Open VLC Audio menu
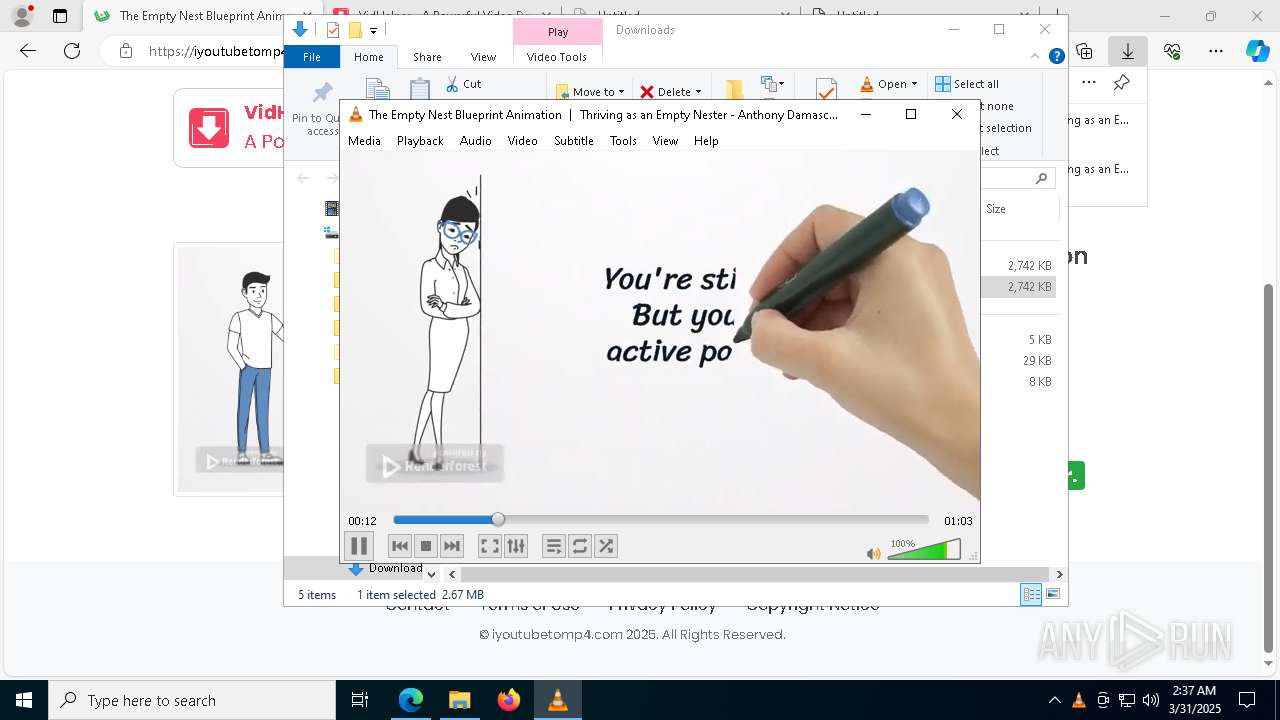The image size is (1280, 720). 476,141
